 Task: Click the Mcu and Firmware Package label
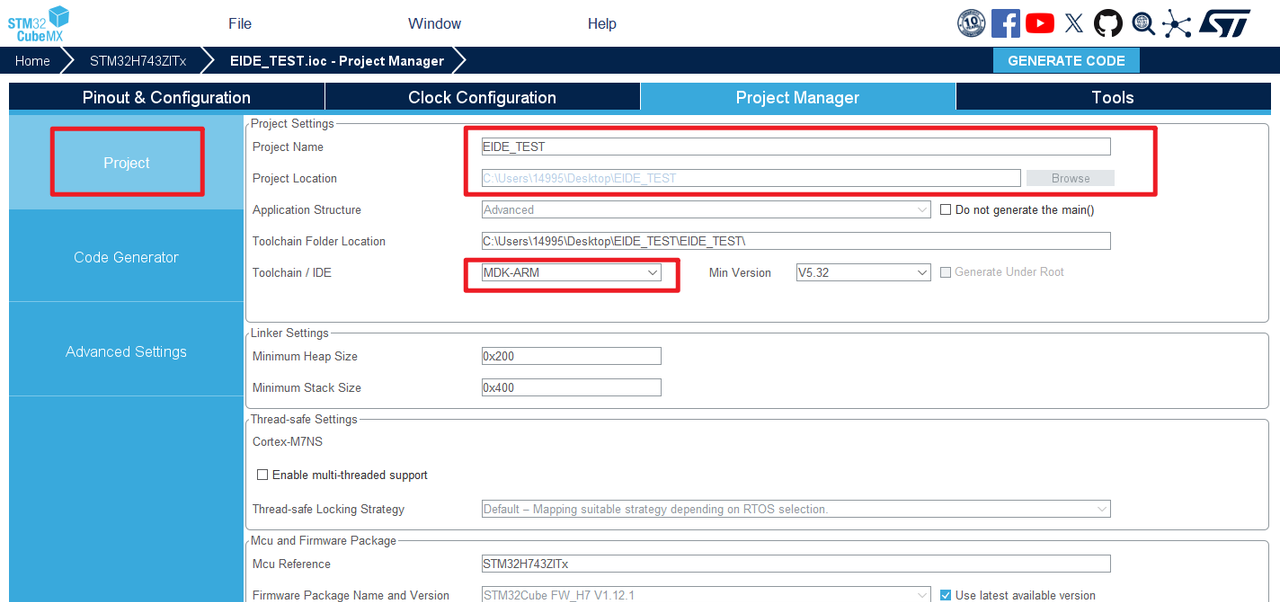323,540
